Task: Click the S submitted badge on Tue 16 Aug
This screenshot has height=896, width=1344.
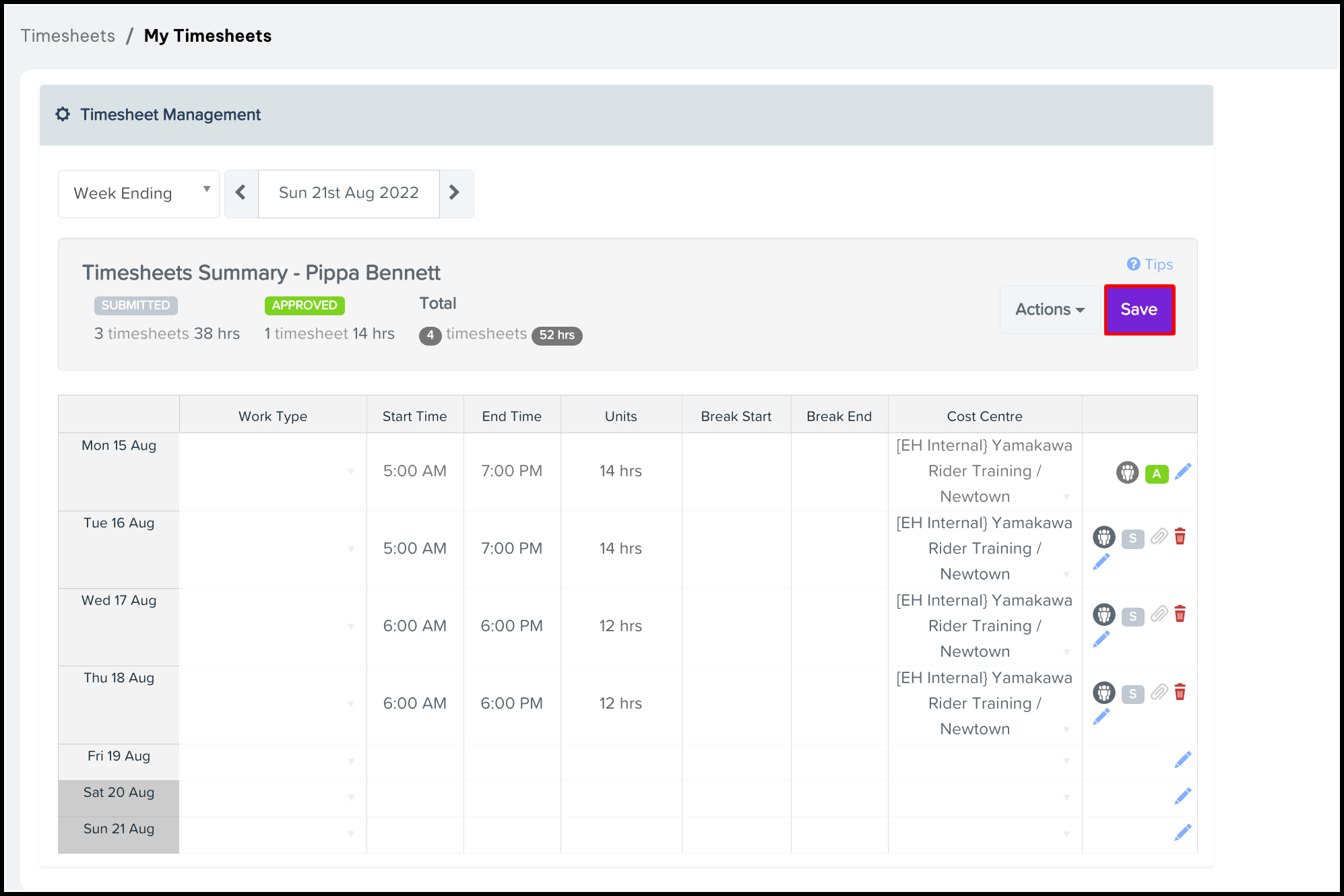Action: pyautogui.click(x=1132, y=539)
